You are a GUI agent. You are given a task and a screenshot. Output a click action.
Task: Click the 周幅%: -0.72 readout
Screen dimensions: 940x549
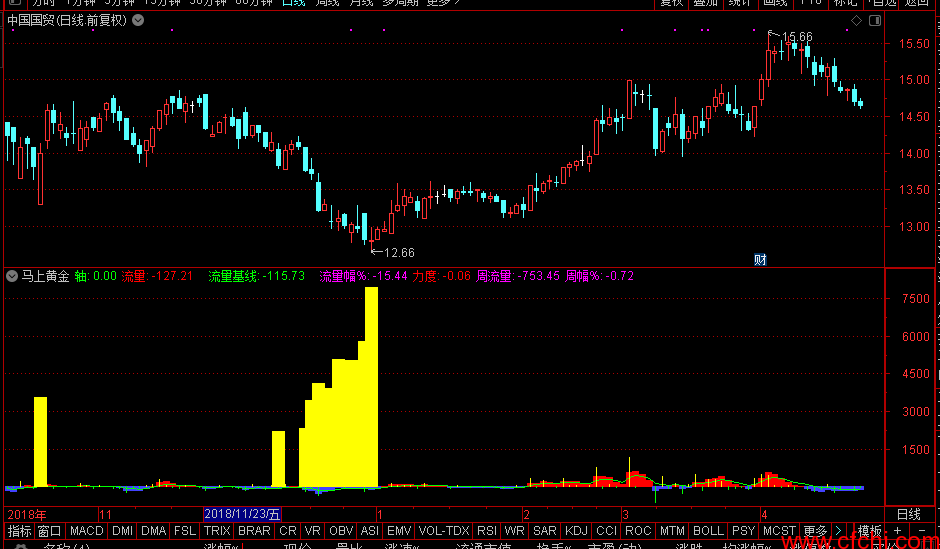pos(599,276)
